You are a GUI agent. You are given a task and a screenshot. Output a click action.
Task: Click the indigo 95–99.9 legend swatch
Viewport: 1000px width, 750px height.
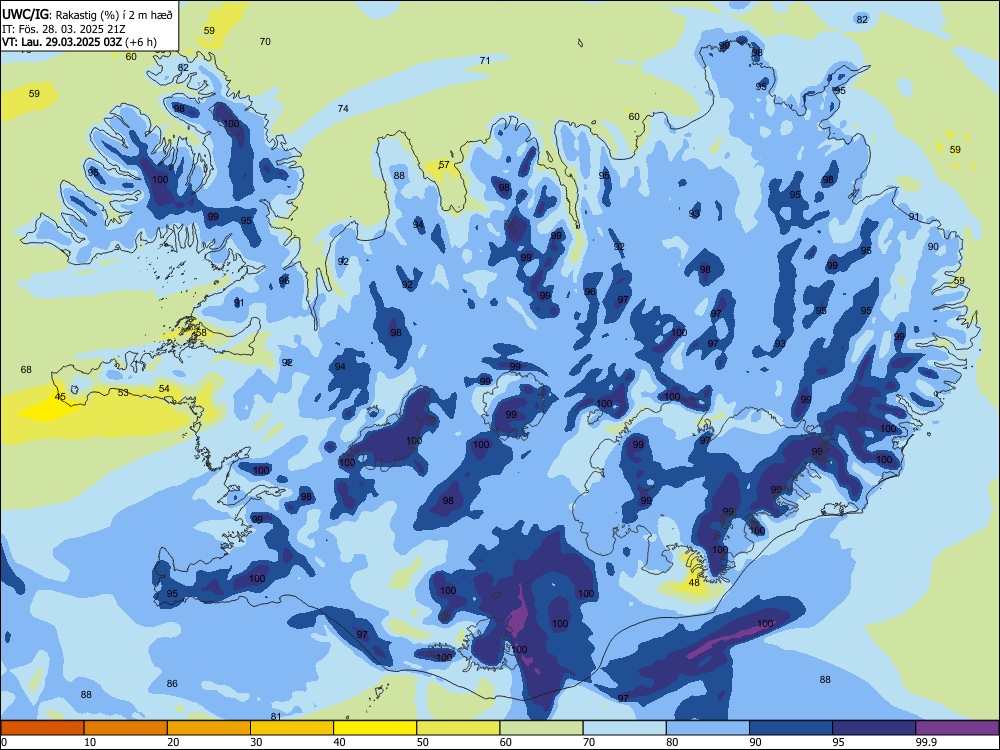point(874,728)
